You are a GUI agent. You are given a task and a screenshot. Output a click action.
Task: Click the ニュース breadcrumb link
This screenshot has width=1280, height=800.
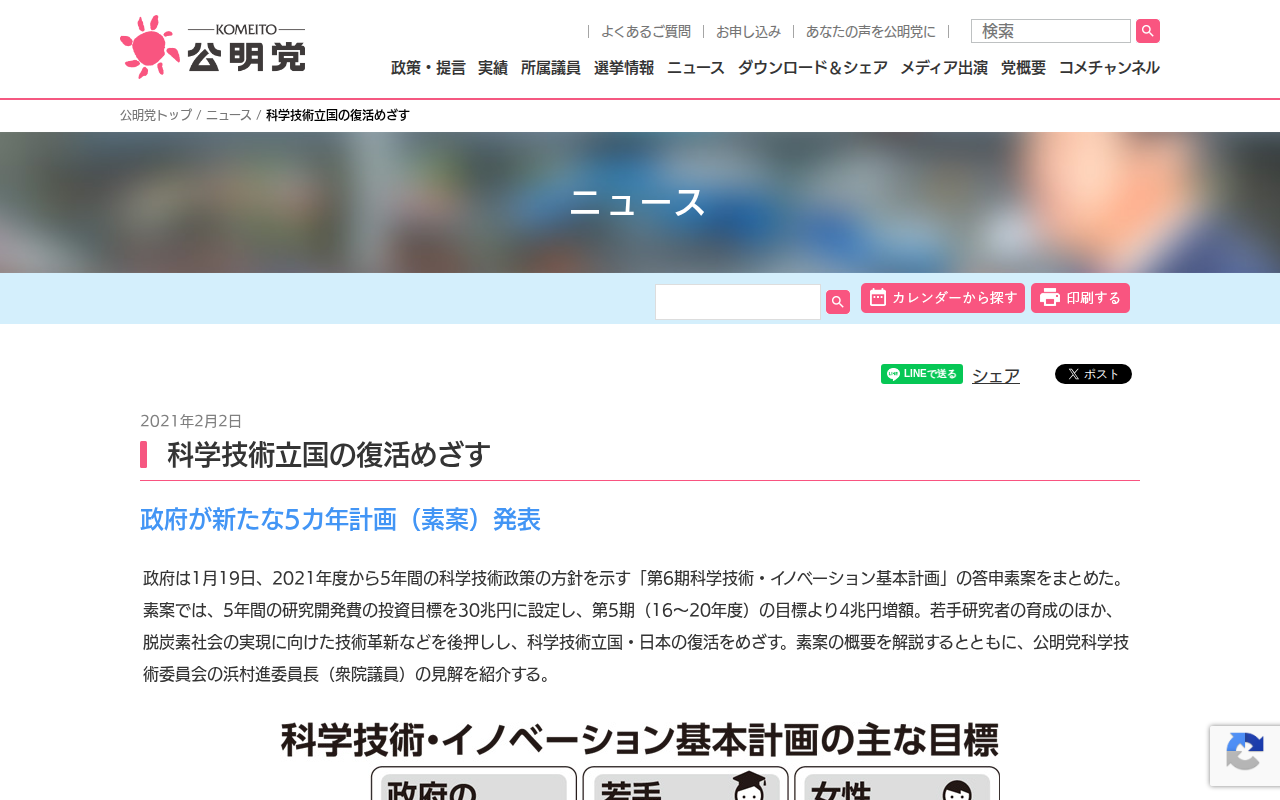[229, 115]
